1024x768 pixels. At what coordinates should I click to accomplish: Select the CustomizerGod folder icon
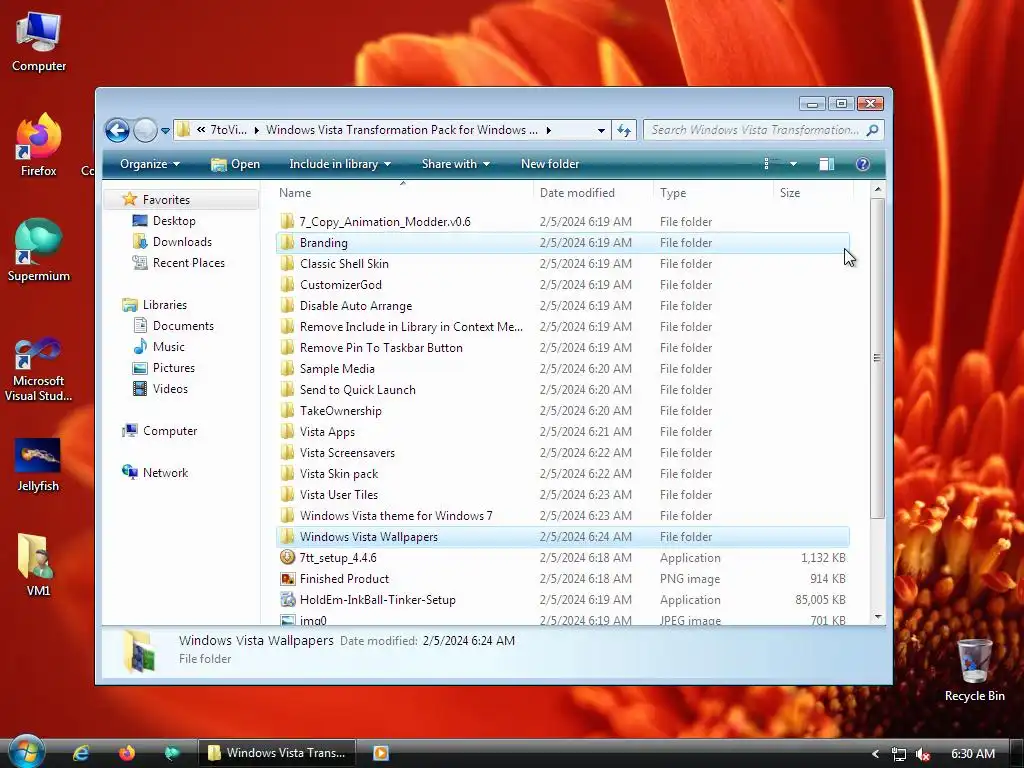(x=287, y=285)
